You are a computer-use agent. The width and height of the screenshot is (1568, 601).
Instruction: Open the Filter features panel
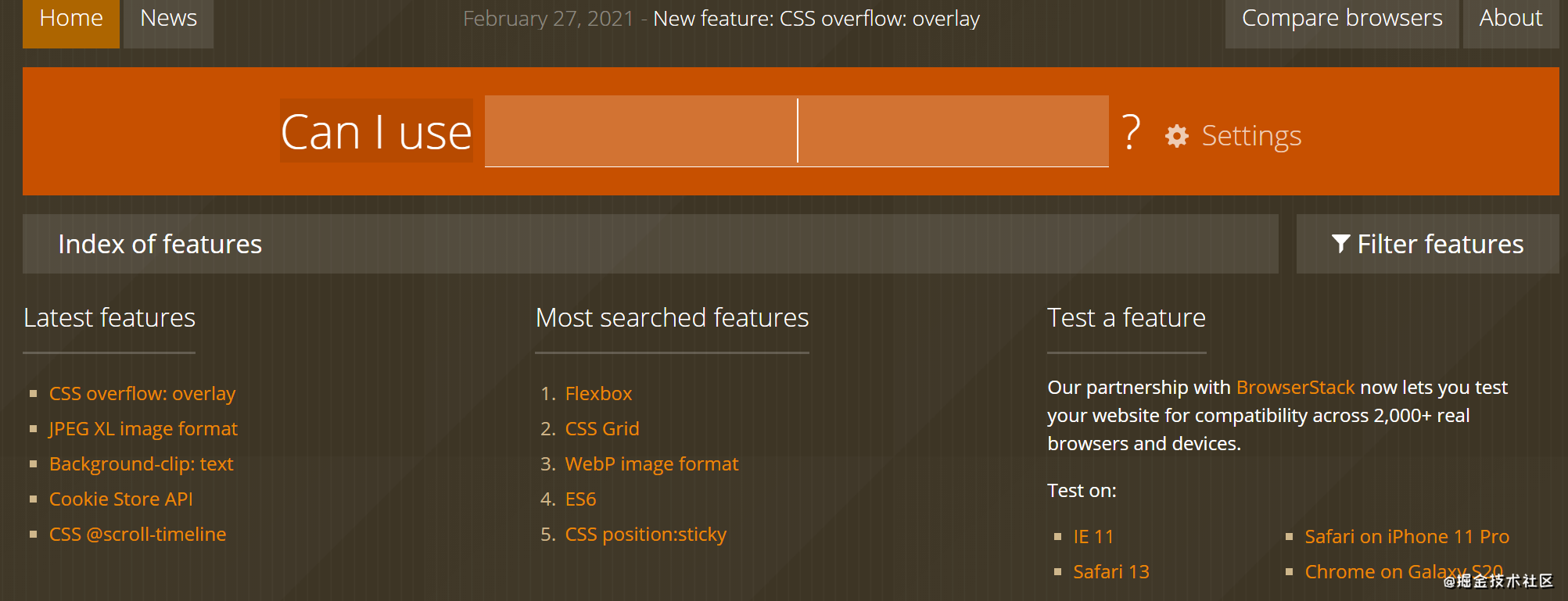pos(1427,244)
